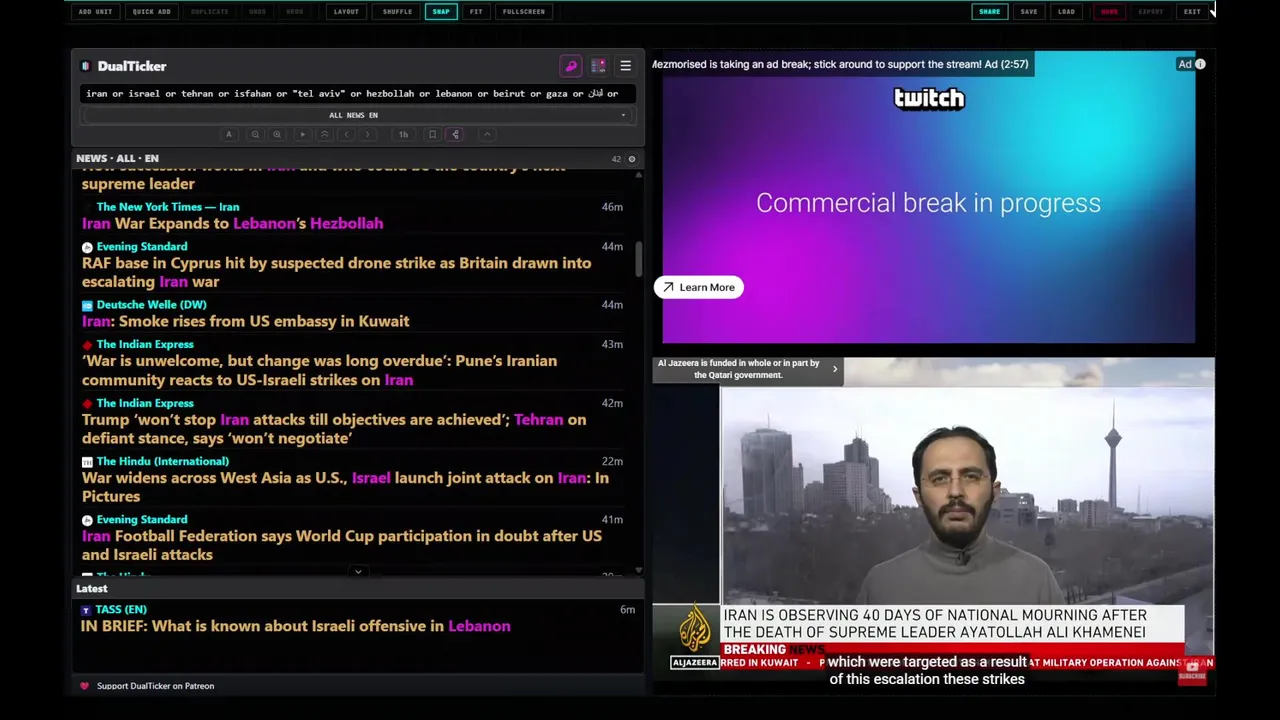Click the keyword search input field
Viewport: 1280px width, 720px height.
357,94
